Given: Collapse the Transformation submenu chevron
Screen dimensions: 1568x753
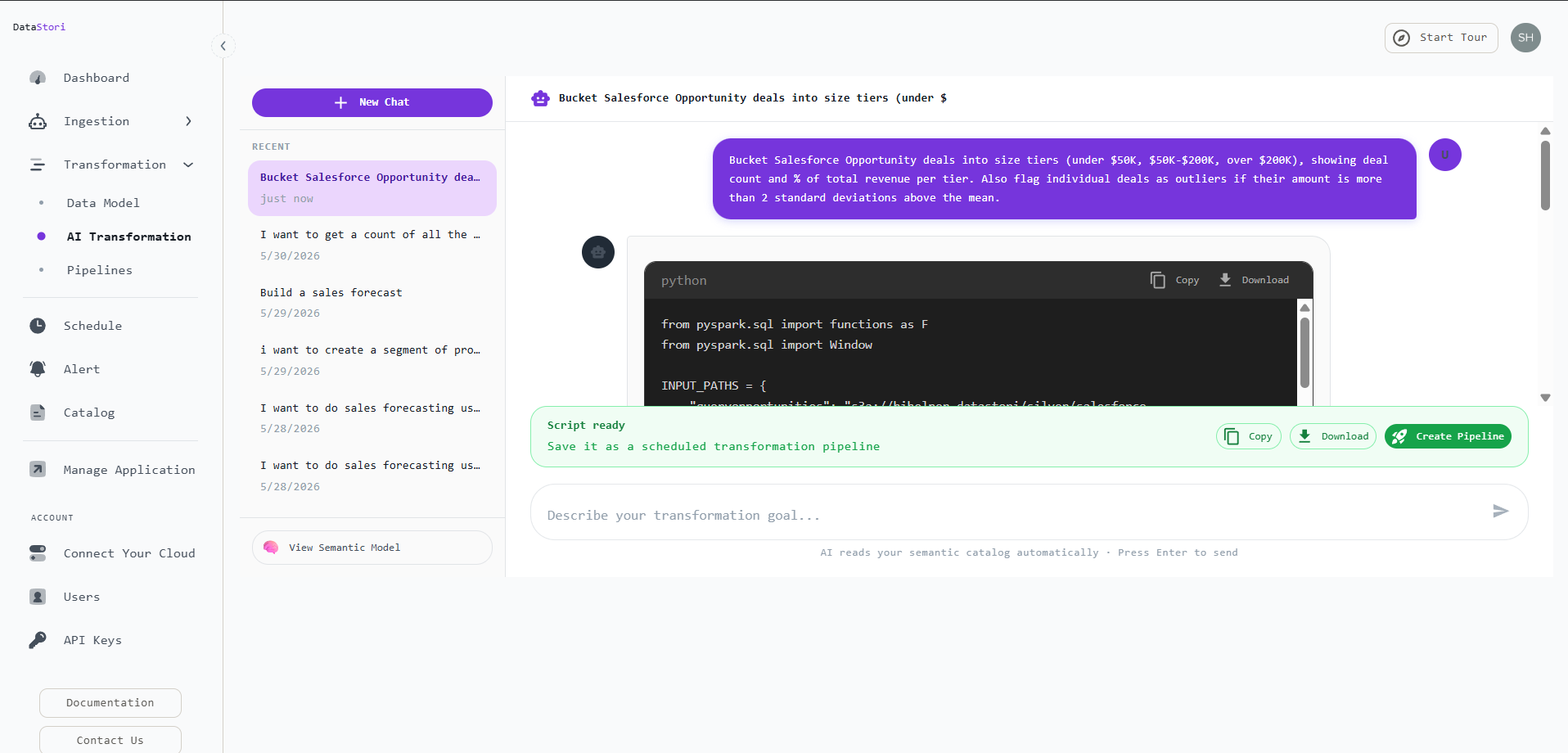Looking at the screenshot, I should tap(189, 165).
